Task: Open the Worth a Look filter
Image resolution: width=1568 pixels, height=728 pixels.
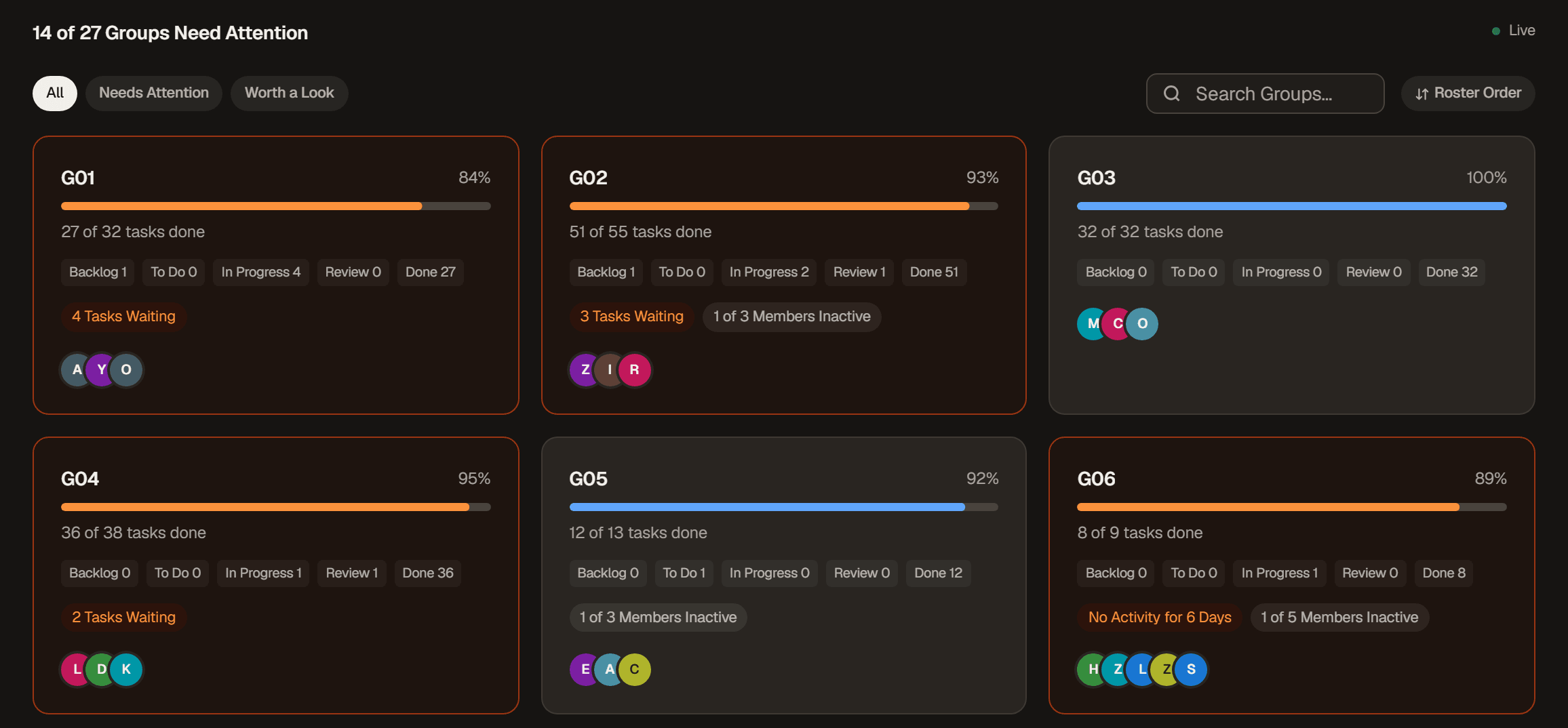Action: [x=289, y=93]
